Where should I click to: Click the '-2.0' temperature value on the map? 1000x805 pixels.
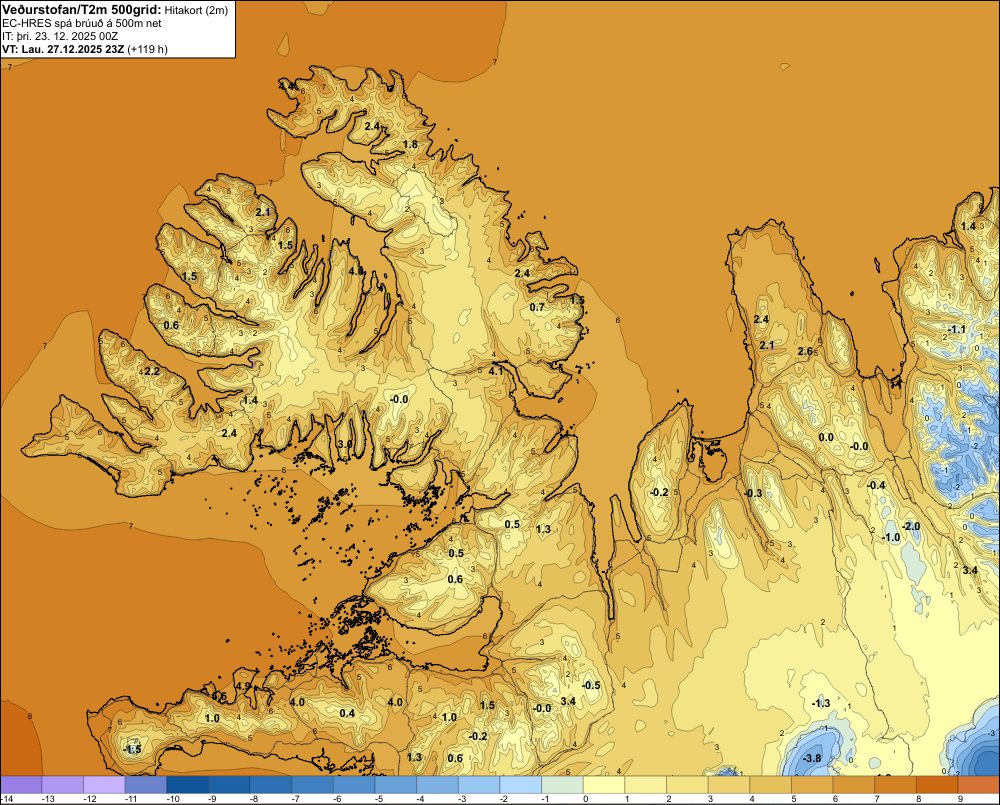click(x=911, y=526)
